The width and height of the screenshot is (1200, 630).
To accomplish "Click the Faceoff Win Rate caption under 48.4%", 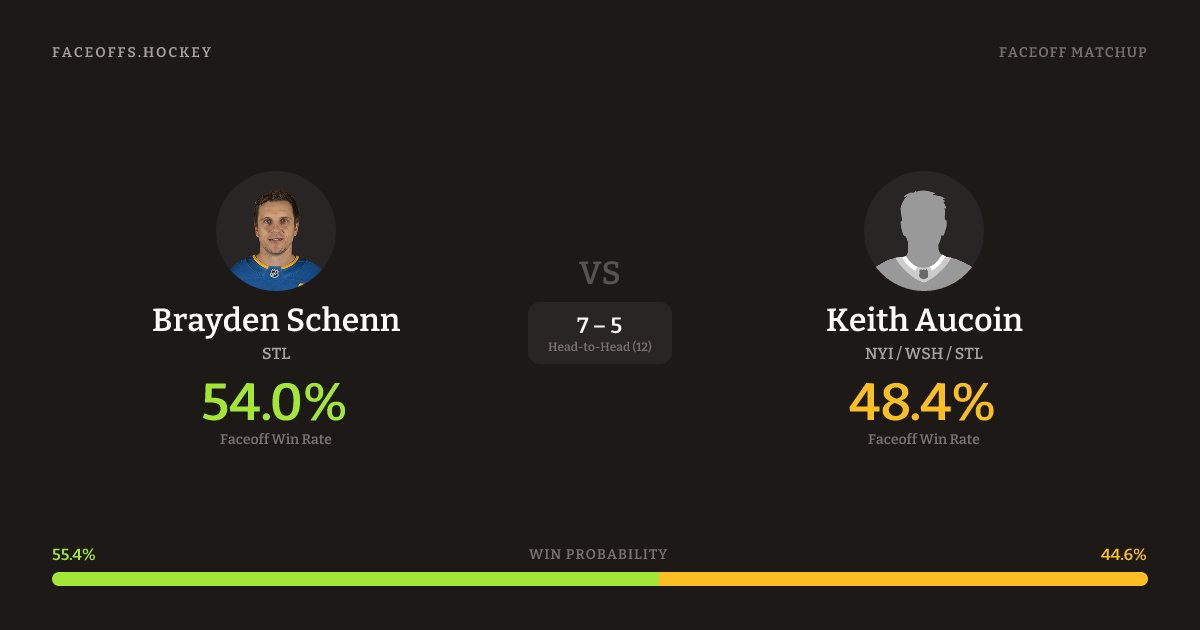I will click(924, 439).
